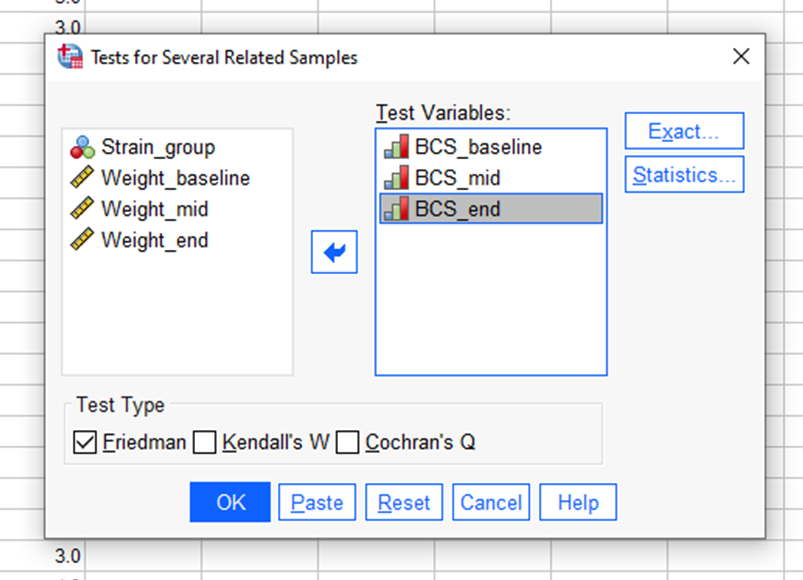Click OK to run the test

click(x=229, y=502)
